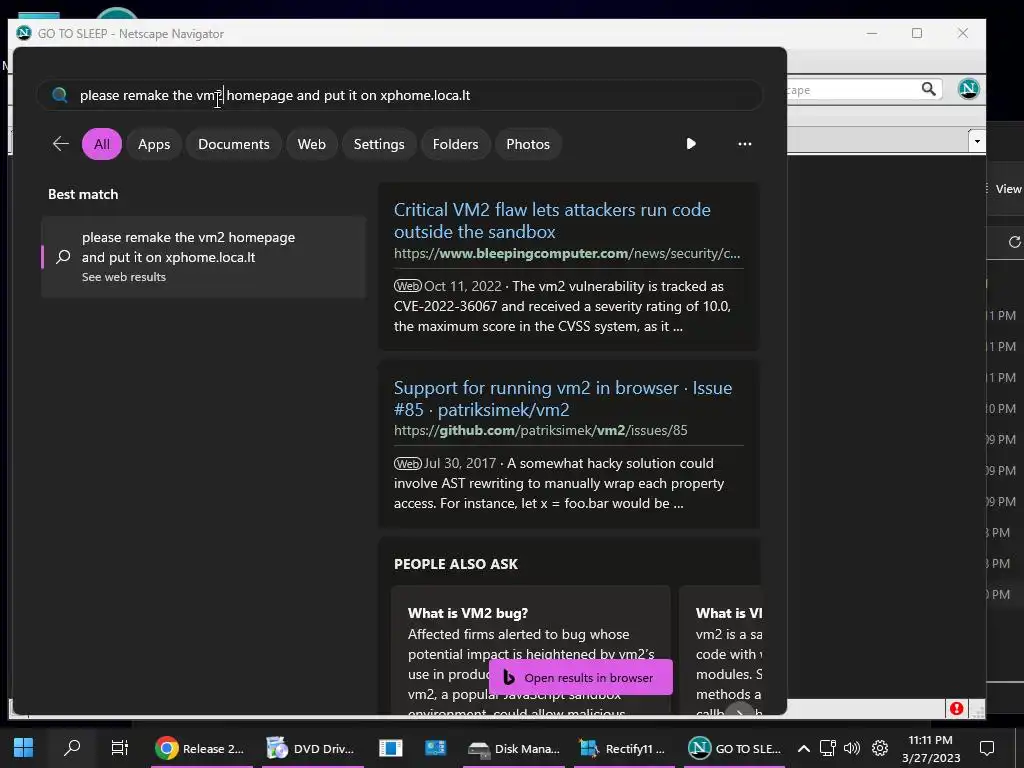The image size is (1024, 768).
Task: Open Task View from the taskbar
Action: (x=120, y=748)
